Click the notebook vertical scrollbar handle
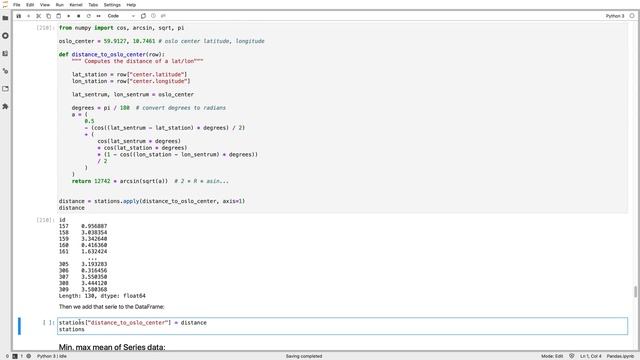This screenshot has height=360, width=640. 635,292
